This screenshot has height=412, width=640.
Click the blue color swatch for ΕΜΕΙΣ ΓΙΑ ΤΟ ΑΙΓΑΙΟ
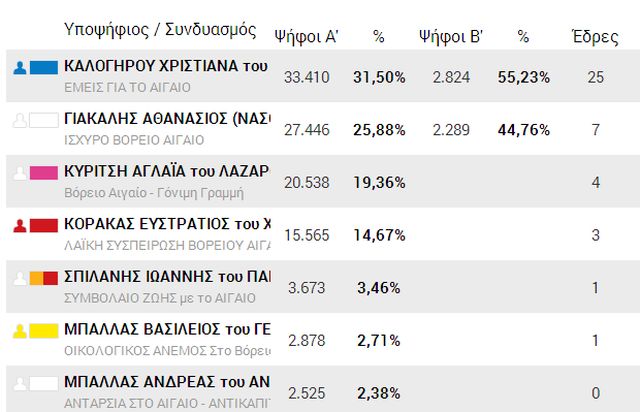44,68
